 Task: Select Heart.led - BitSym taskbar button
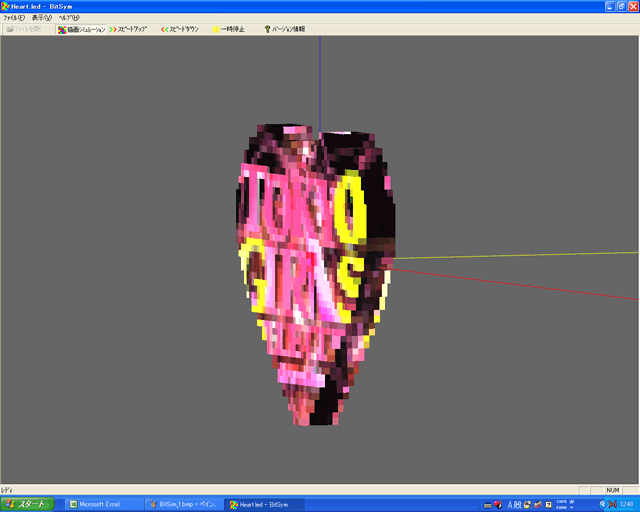(264, 504)
